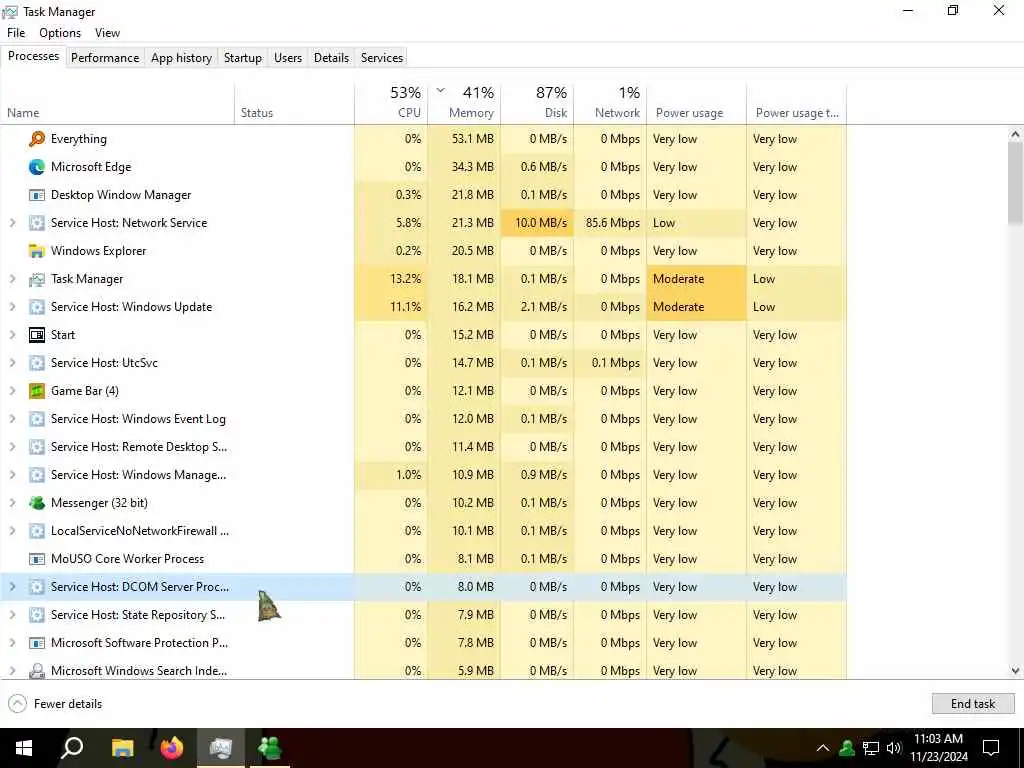The width and height of the screenshot is (1024, 768).
Task: Expand the Game Bar (4) group
Action: pyautogui.click(x=12, y=391)
